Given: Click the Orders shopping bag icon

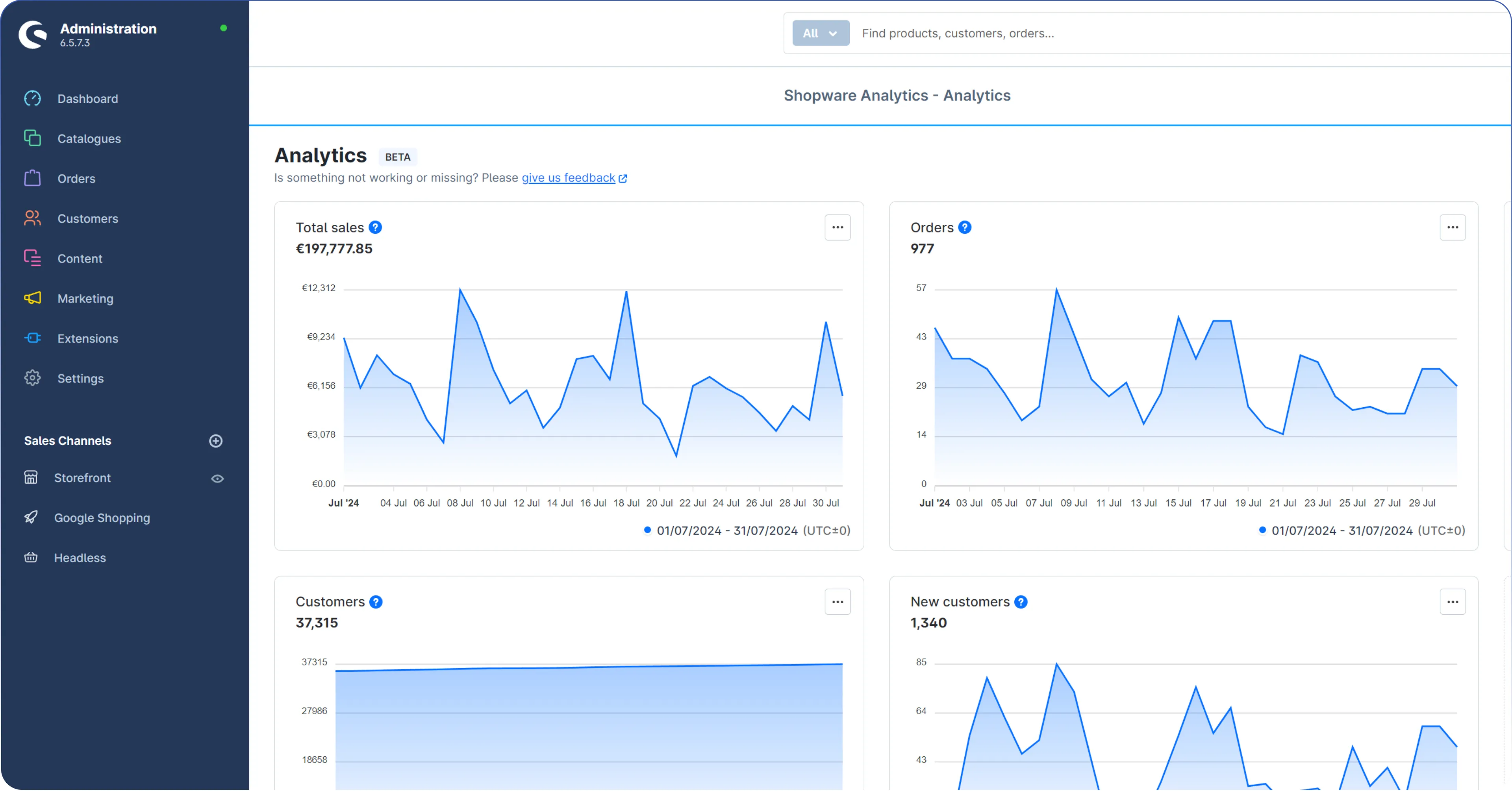Looking at the screenshot, I should click(32, 178).
